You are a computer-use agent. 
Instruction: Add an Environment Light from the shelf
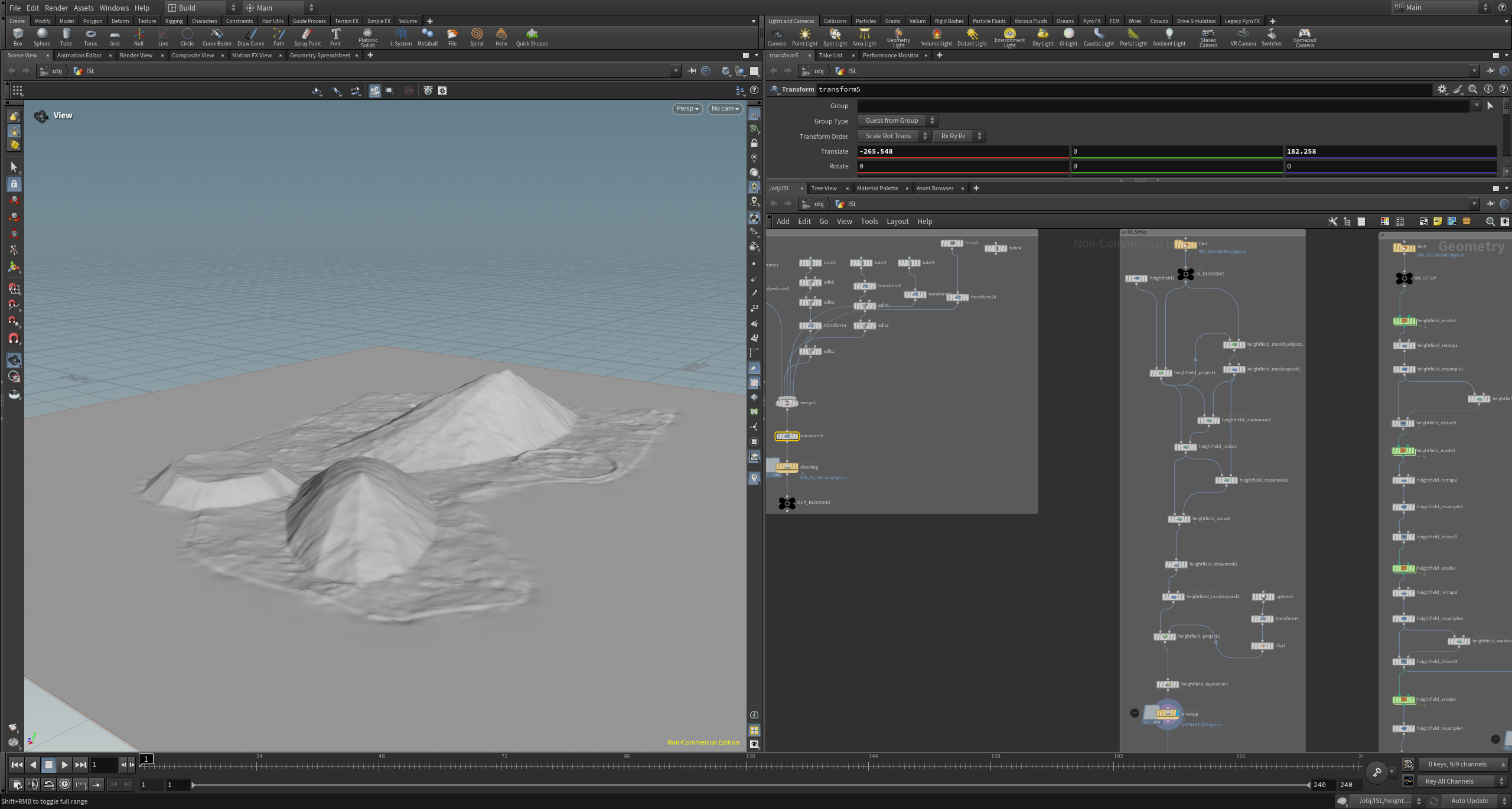pyautogui.click(x=1009, y=38)
